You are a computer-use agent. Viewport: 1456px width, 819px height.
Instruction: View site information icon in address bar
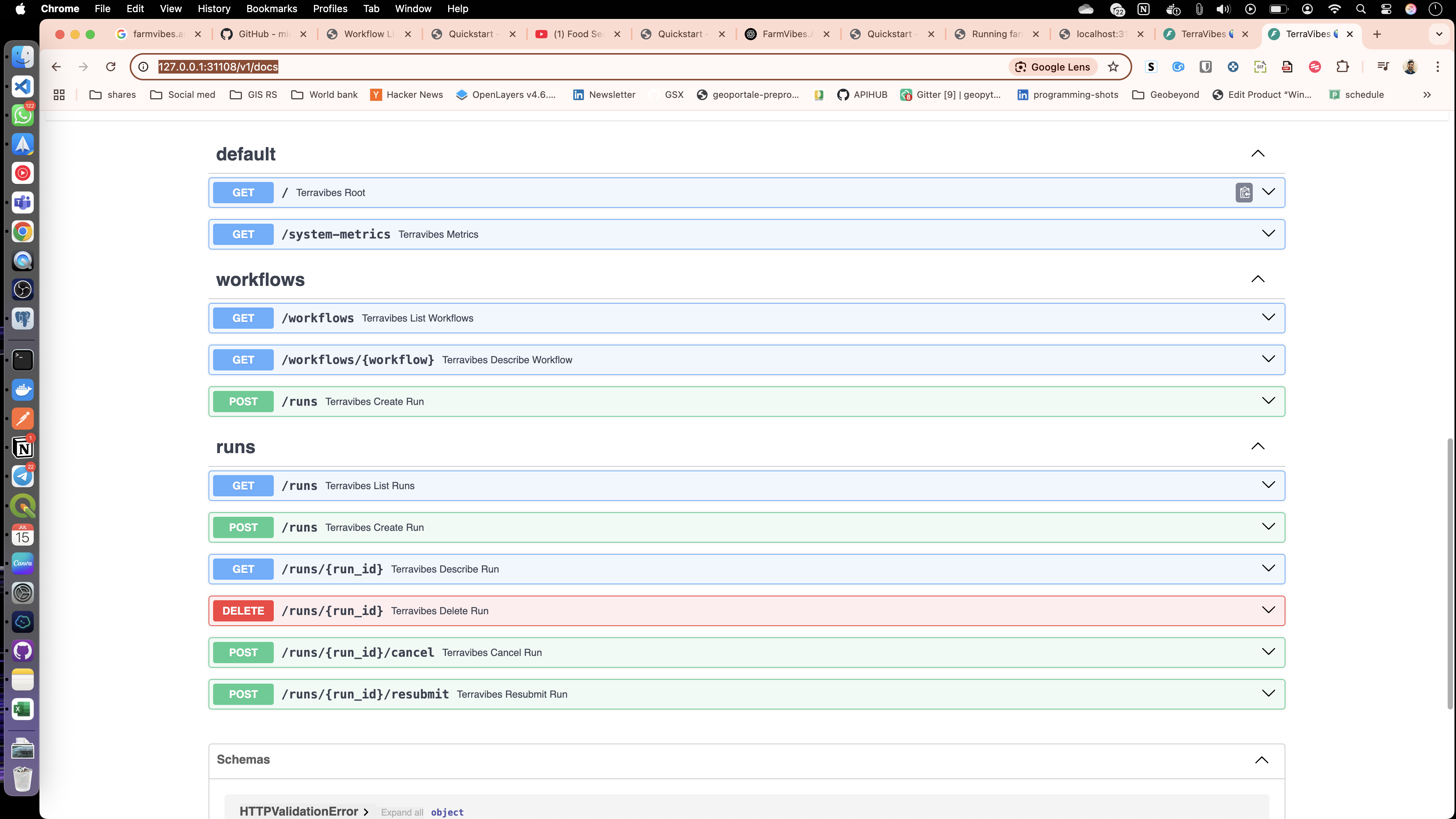(144, 67)
